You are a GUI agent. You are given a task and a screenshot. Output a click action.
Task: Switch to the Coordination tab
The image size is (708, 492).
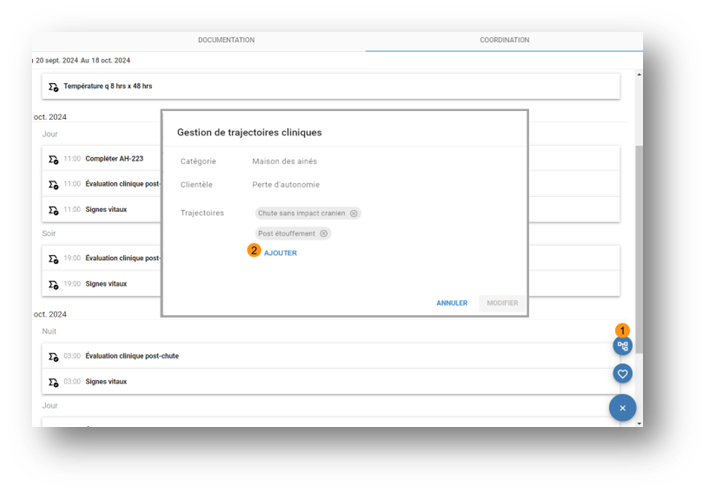(504, 40)
